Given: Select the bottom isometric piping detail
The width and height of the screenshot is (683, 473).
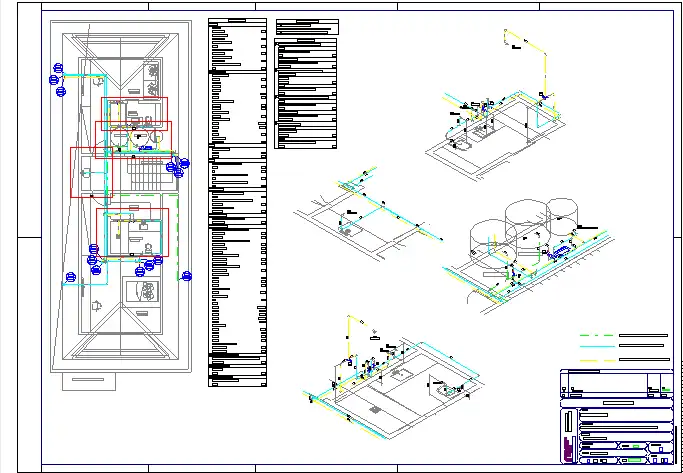Looking at the screenshot, I should click(390, 380).
